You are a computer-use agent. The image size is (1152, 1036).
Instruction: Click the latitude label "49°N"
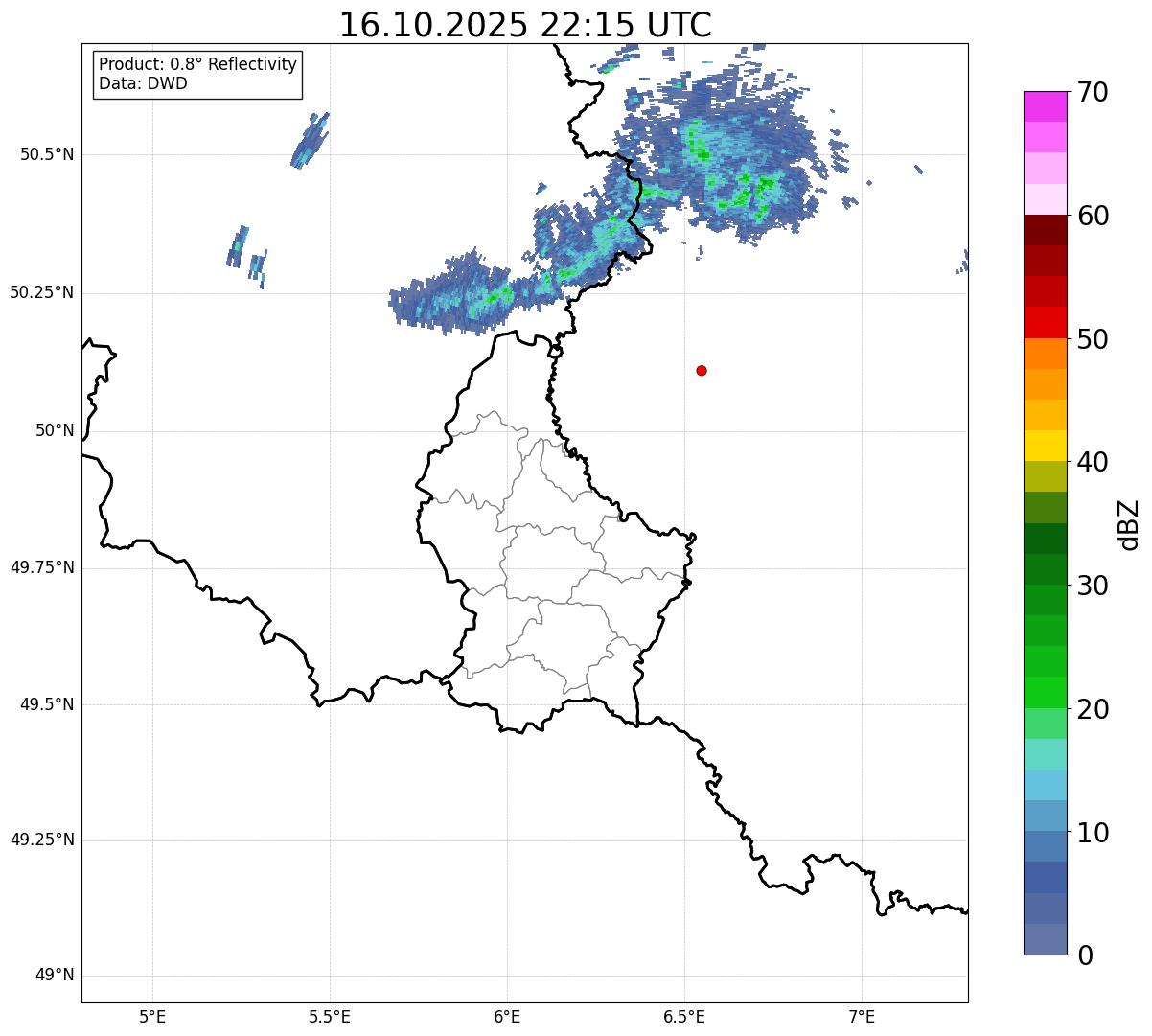55,976
